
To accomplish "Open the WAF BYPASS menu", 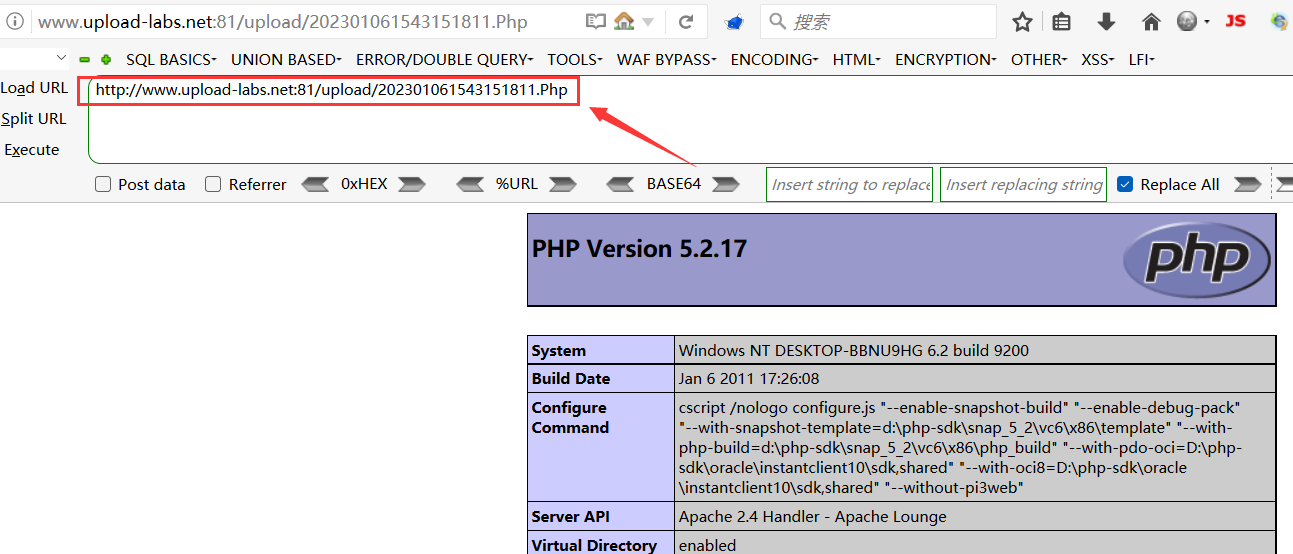I will [666, 60].
